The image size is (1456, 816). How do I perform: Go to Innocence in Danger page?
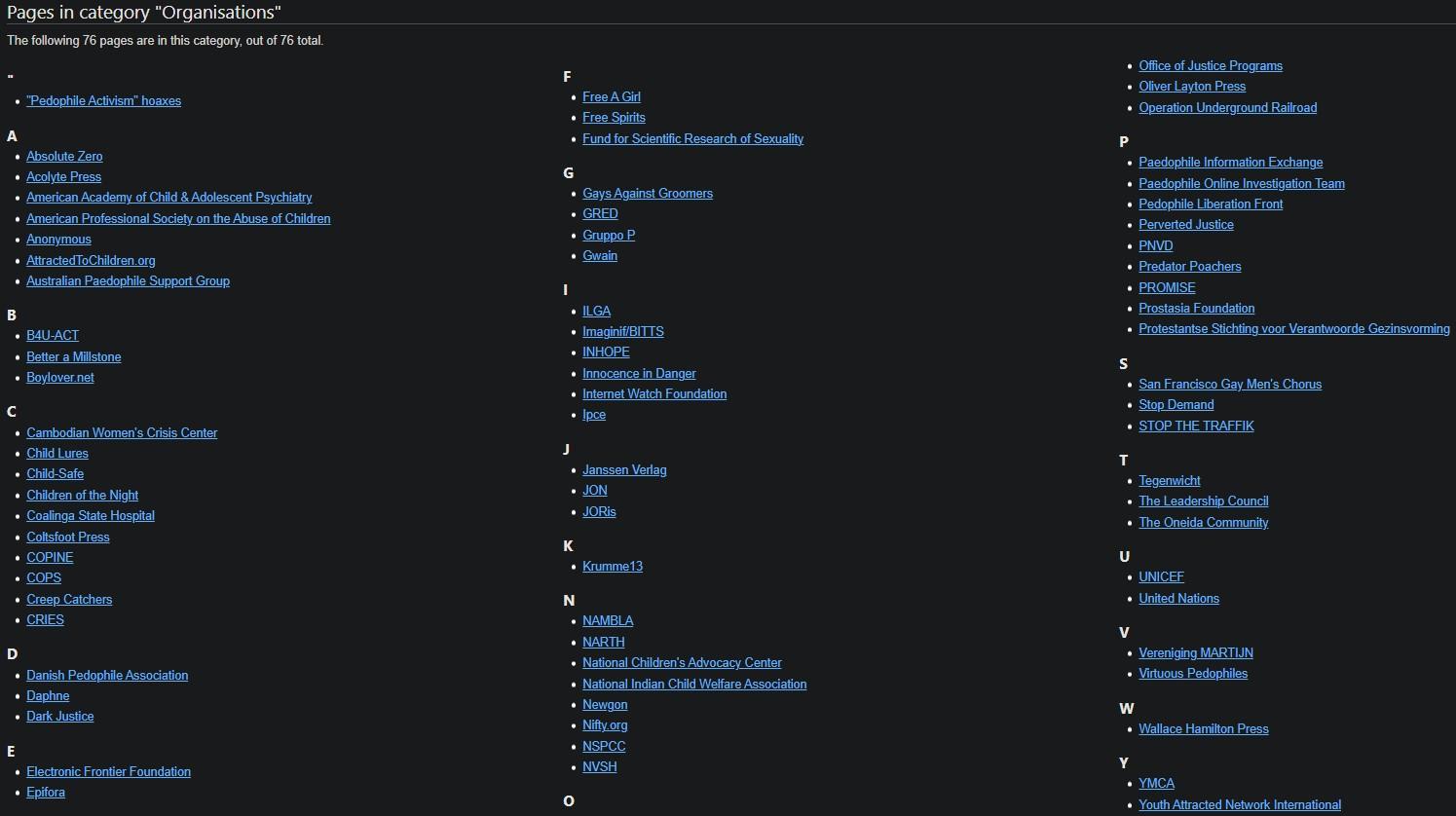tap(639, 373)
